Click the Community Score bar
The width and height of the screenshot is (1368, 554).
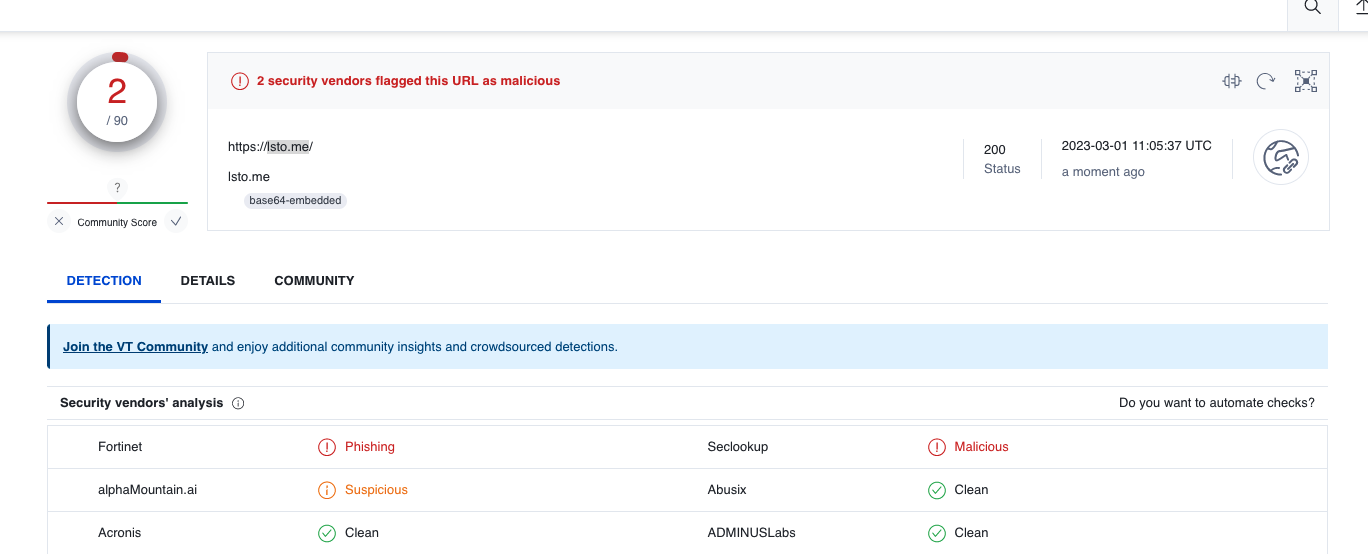point(117,203)
